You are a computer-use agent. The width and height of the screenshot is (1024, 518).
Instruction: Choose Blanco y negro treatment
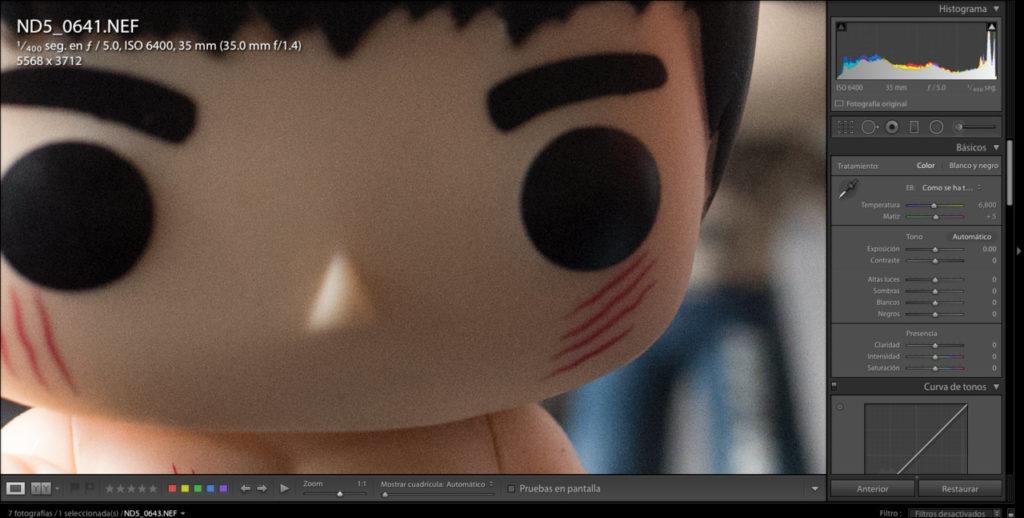coord(973,166)
